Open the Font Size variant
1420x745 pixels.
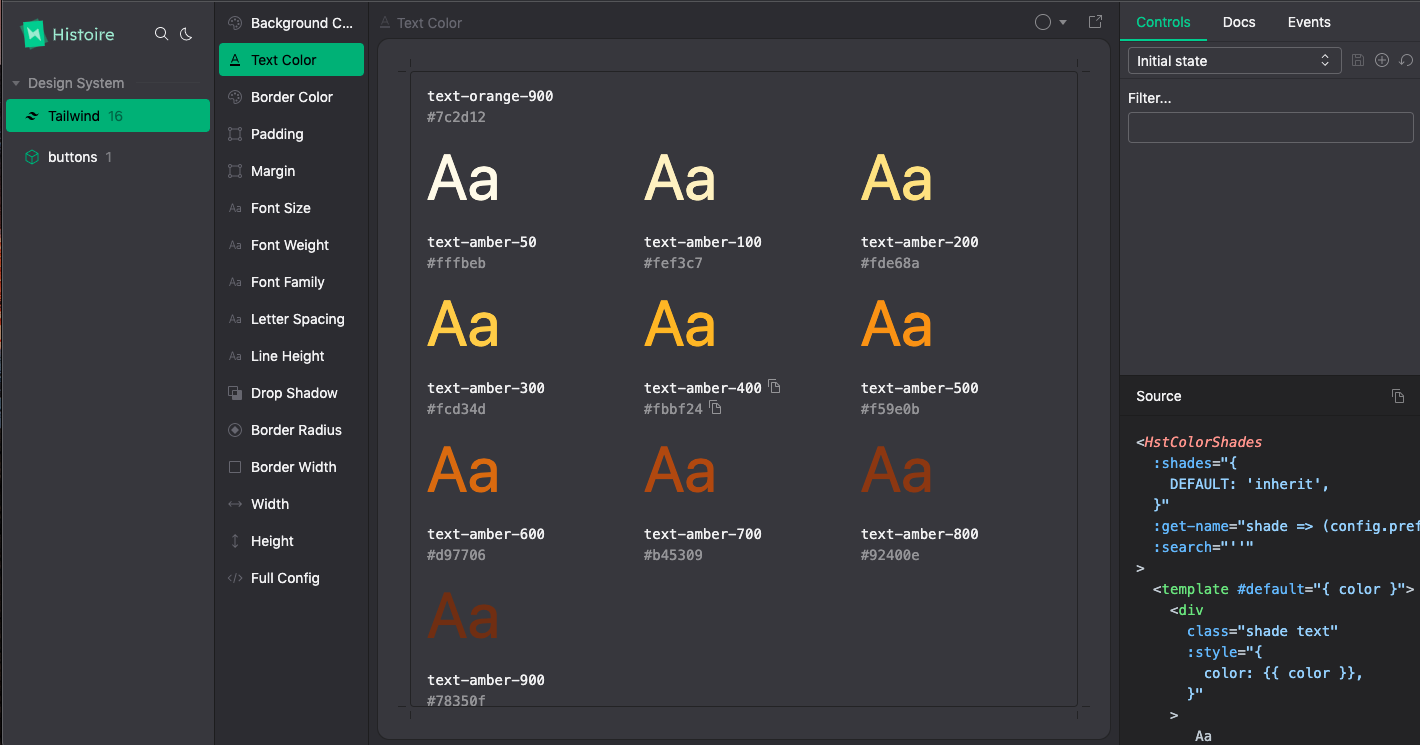click(x=291, y=208)
